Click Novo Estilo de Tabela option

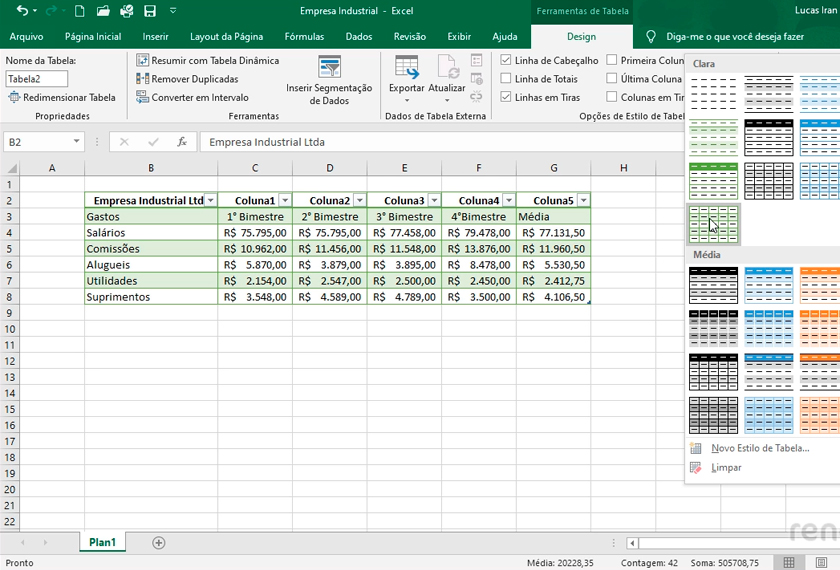tap(759, 448)
